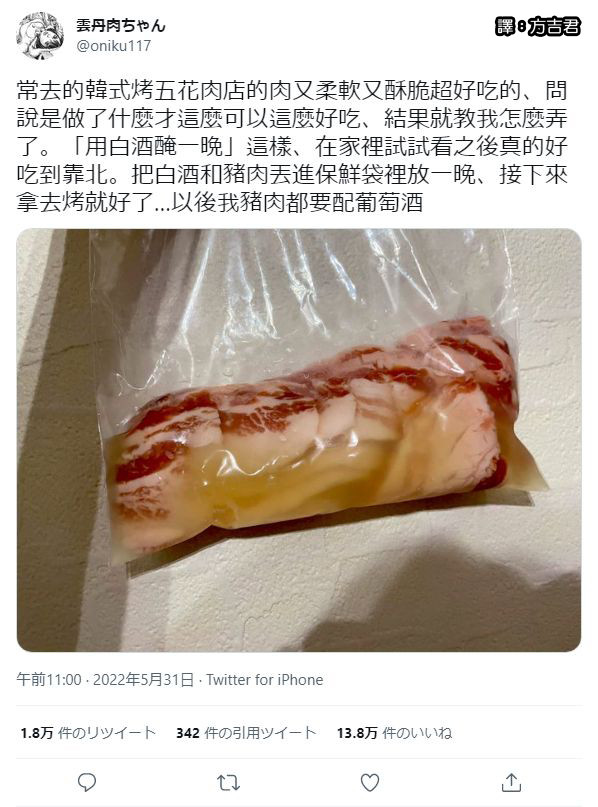Click the tweet's last line ending 葡萄酒
Screen dimensions: 598x807
220,203
